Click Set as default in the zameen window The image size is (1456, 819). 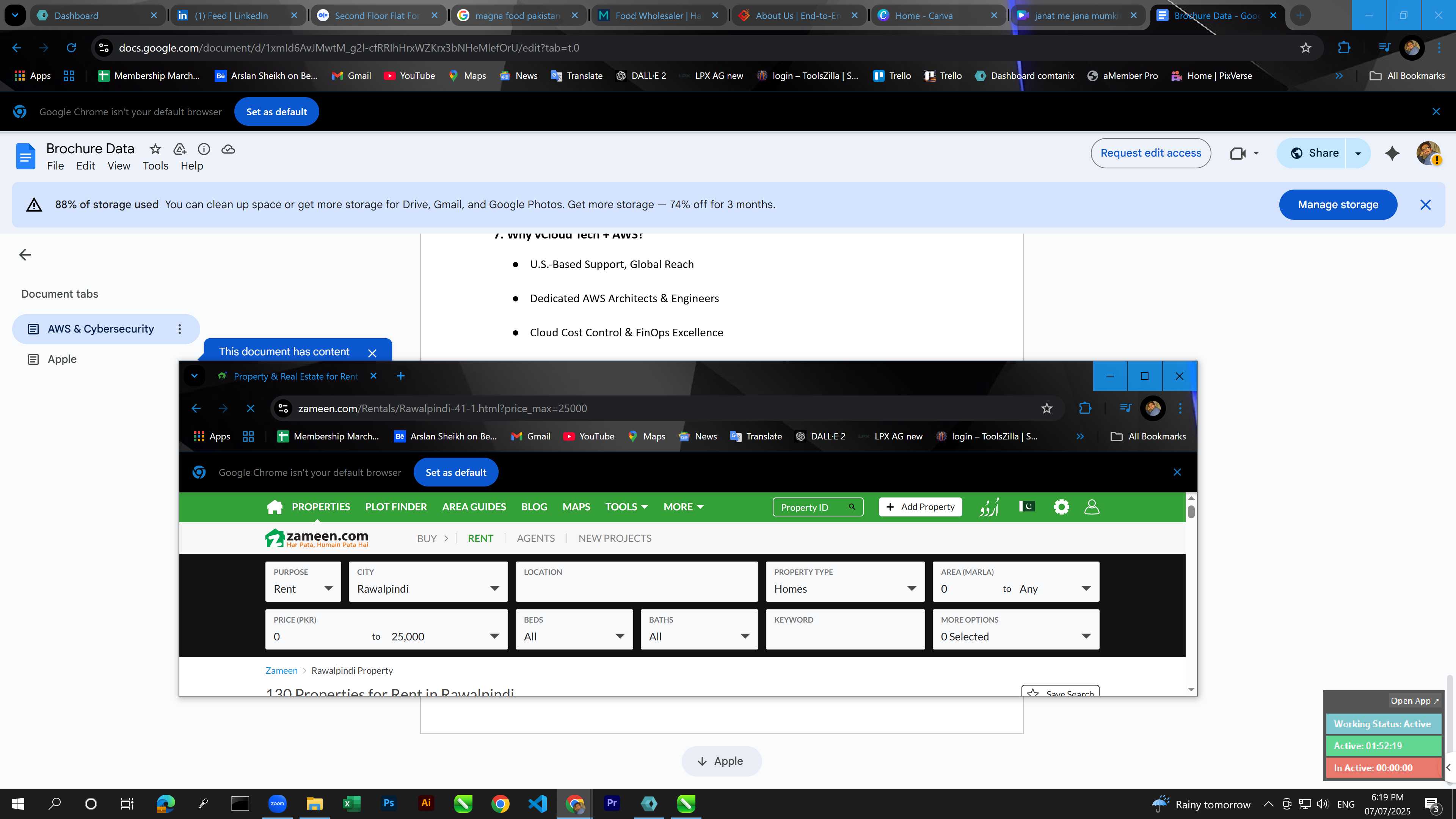(455, 472)
